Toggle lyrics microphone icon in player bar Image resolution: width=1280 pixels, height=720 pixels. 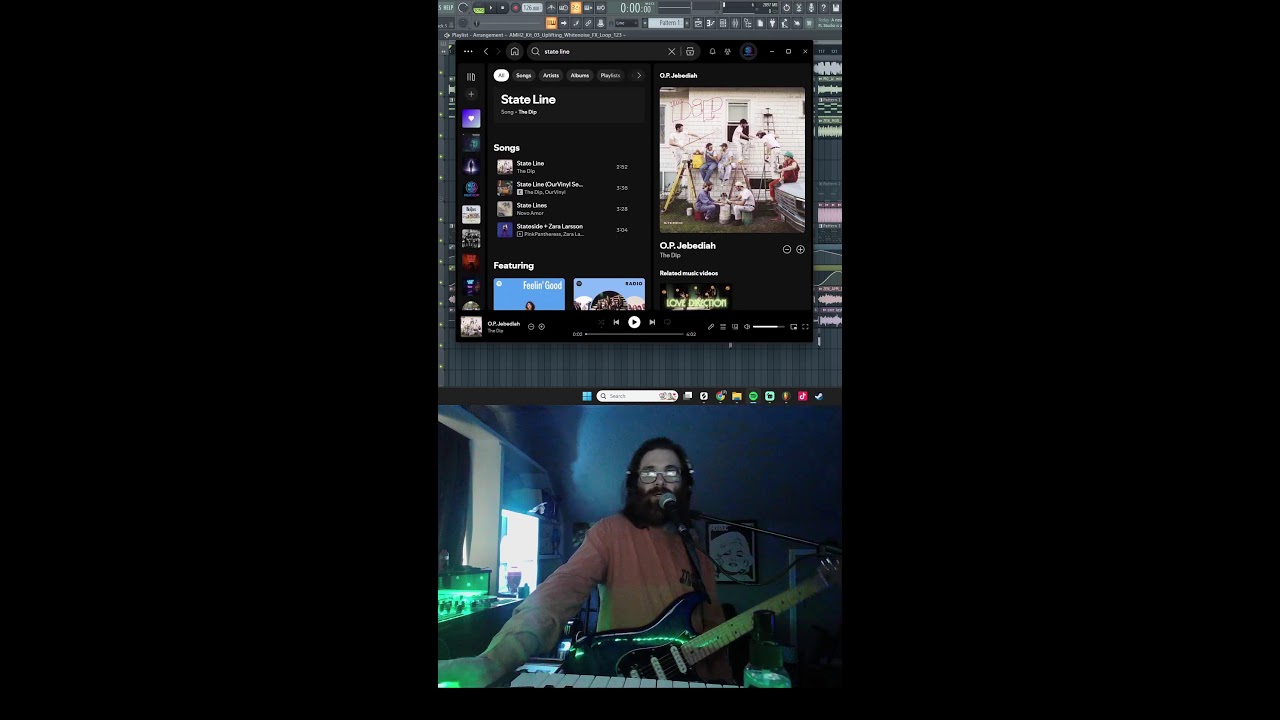711,327
